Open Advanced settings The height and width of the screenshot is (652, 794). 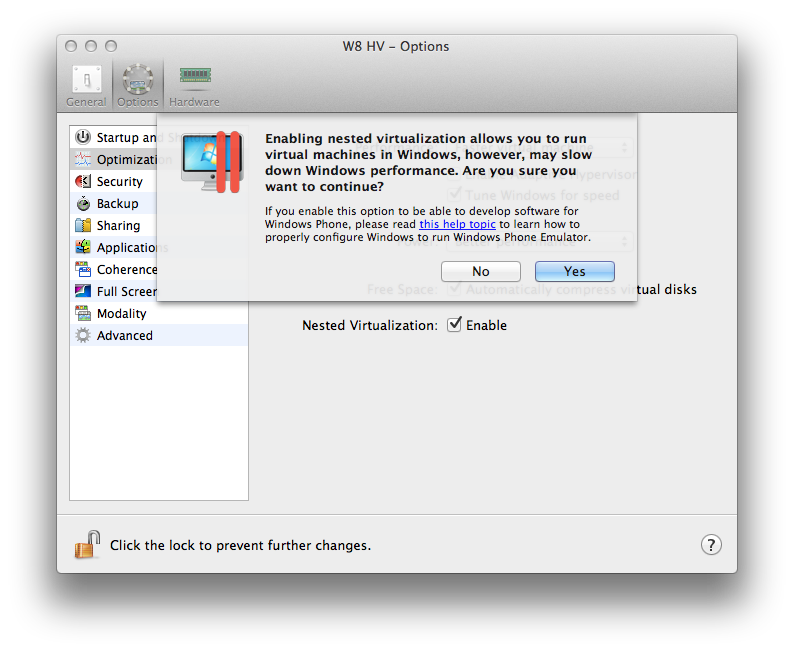(158, 336)
